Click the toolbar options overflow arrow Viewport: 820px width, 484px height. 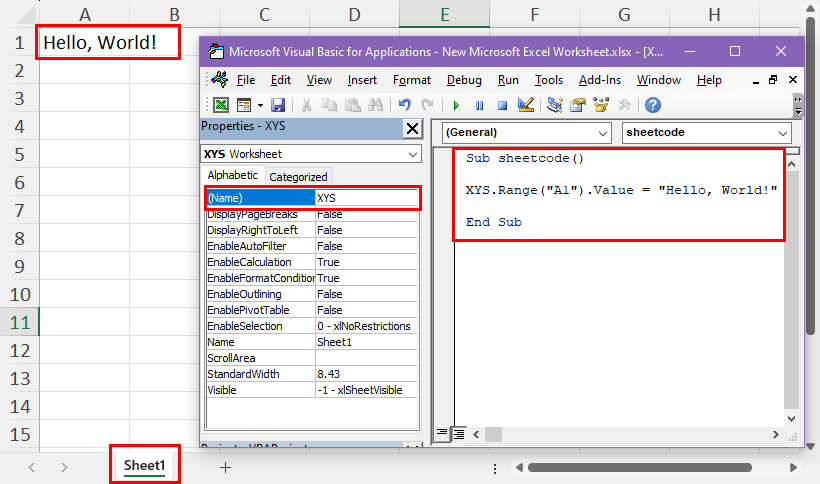(798, 106)
